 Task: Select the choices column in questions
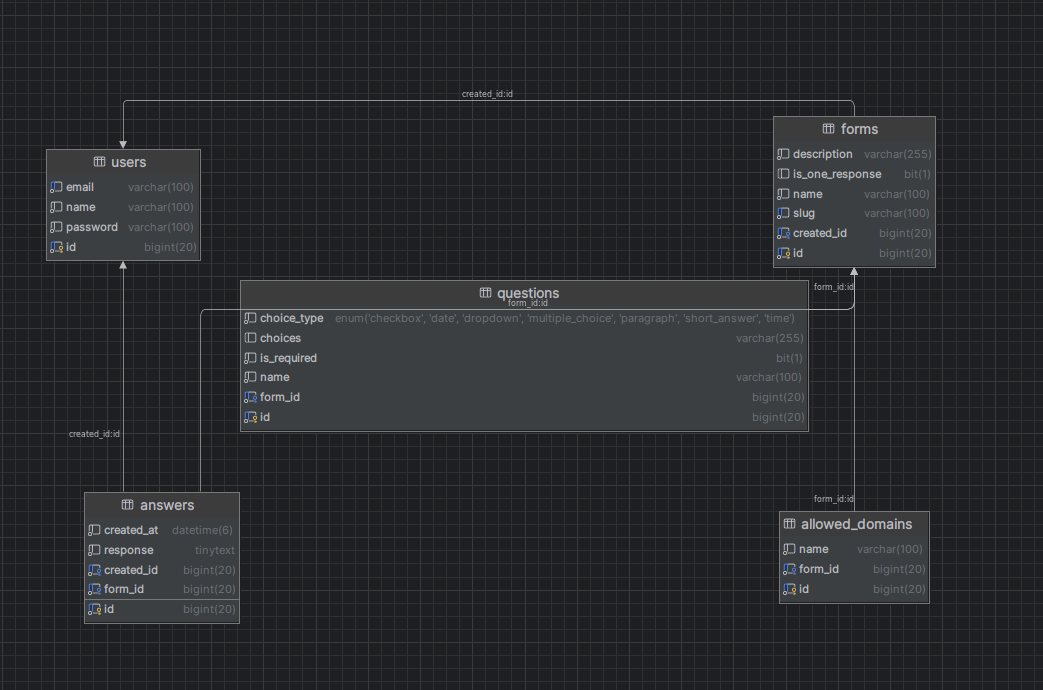point(280,338)
